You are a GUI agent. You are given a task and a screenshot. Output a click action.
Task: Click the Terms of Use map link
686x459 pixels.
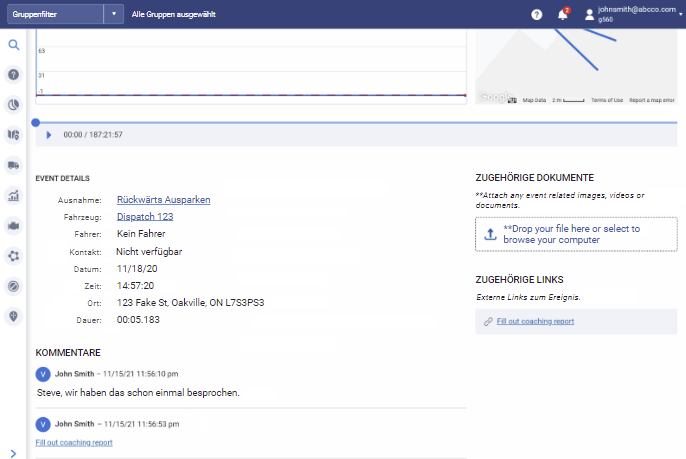click(606, 100)
